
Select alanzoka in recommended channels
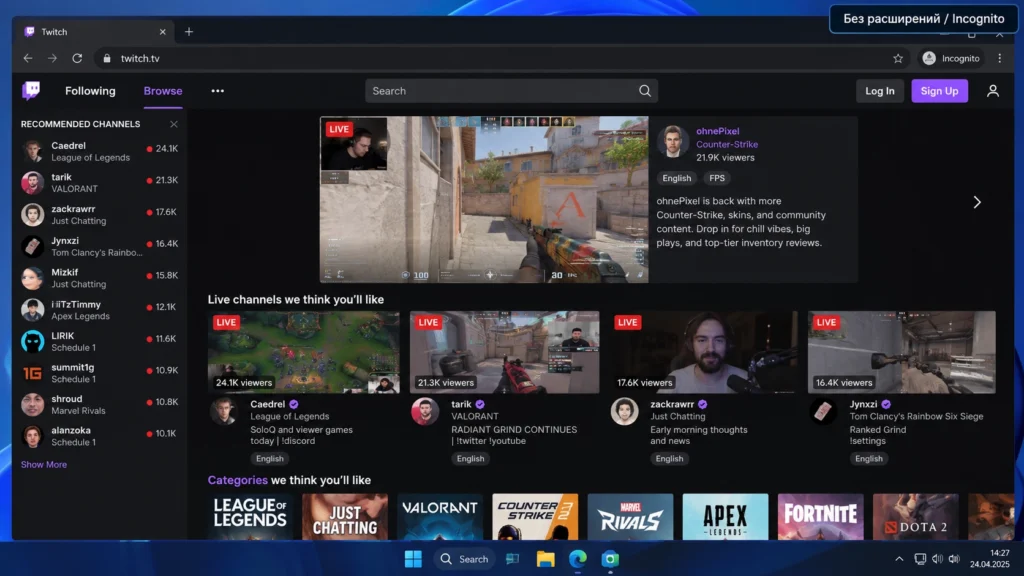tap(99, 436)
